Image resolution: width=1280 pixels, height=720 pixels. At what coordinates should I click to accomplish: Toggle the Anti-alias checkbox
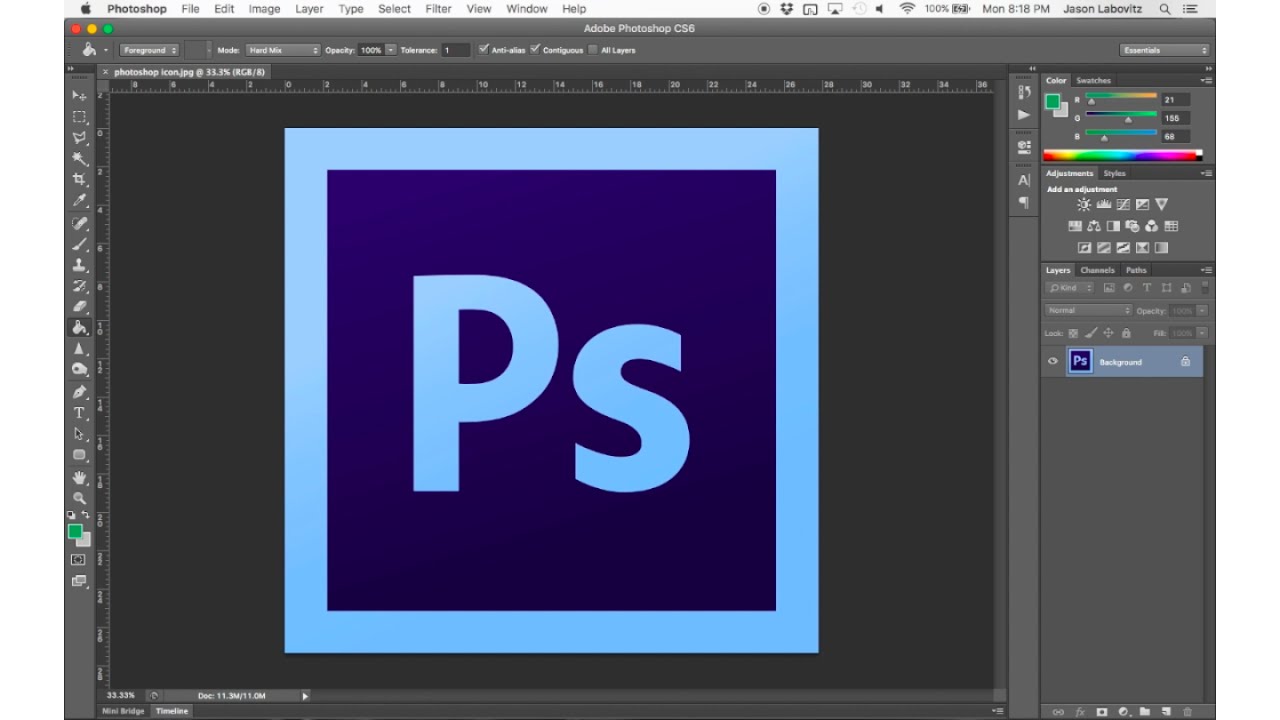[484, 49]
